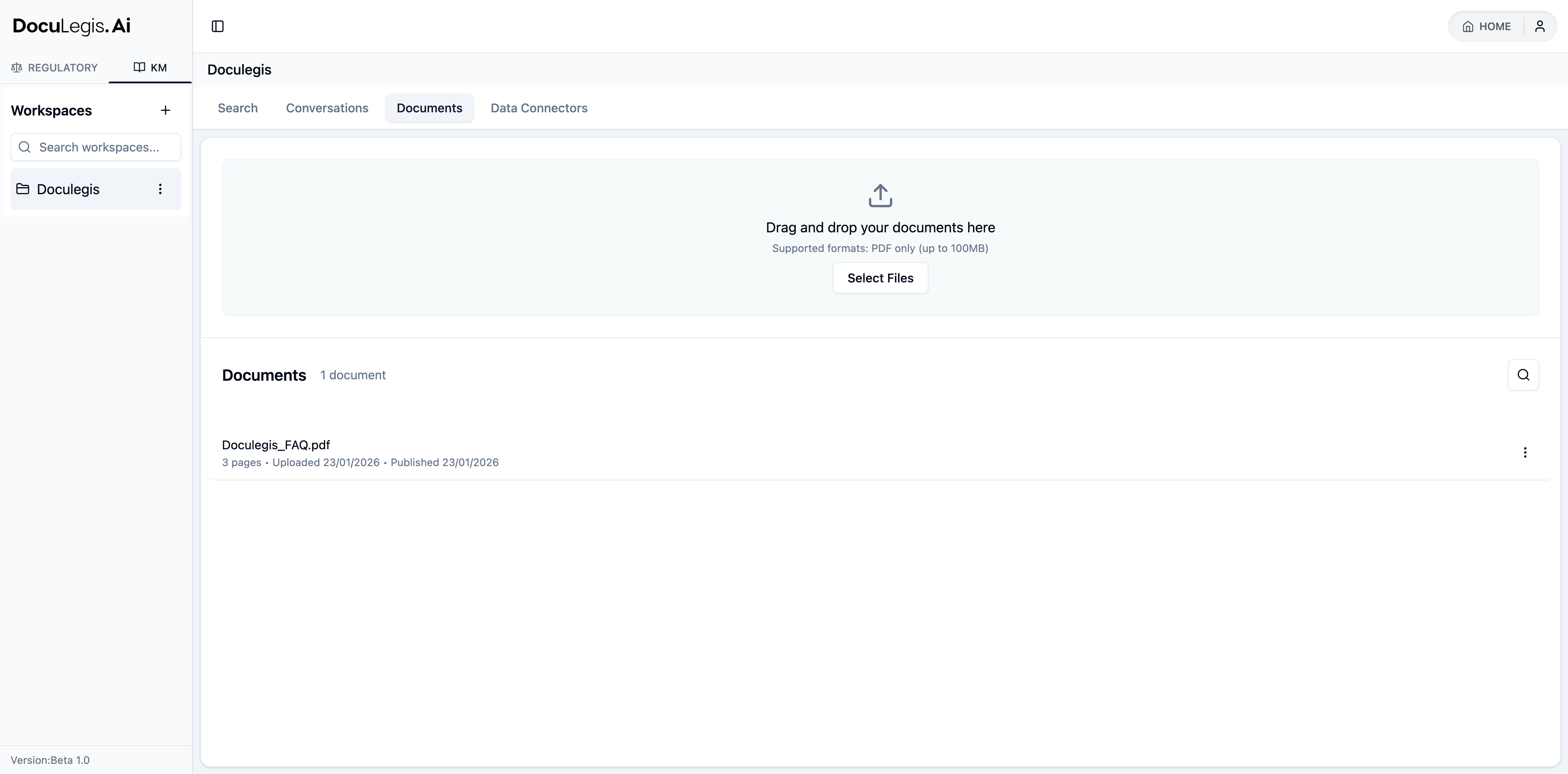Select the Search tab
The height and width of the screenshot is (774, 1568).
coord(237,108)
